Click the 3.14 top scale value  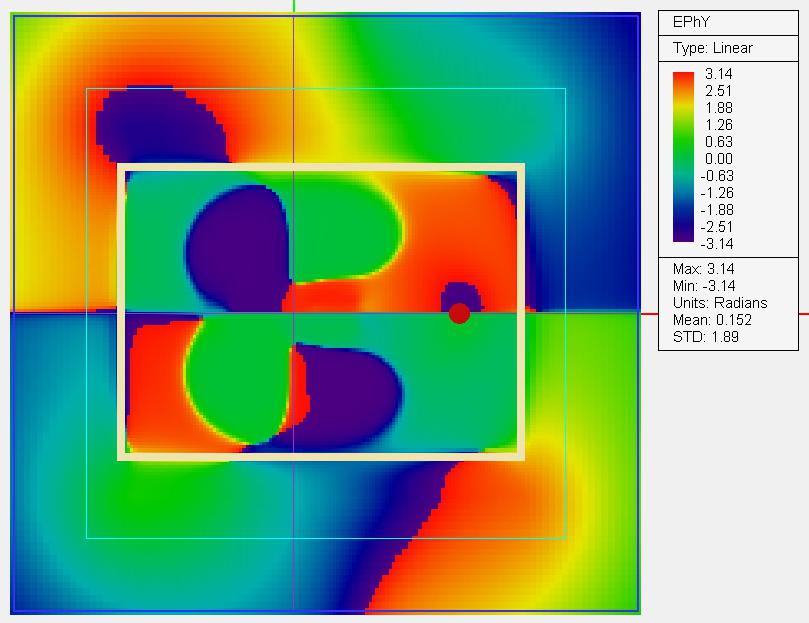coord(719,74)
